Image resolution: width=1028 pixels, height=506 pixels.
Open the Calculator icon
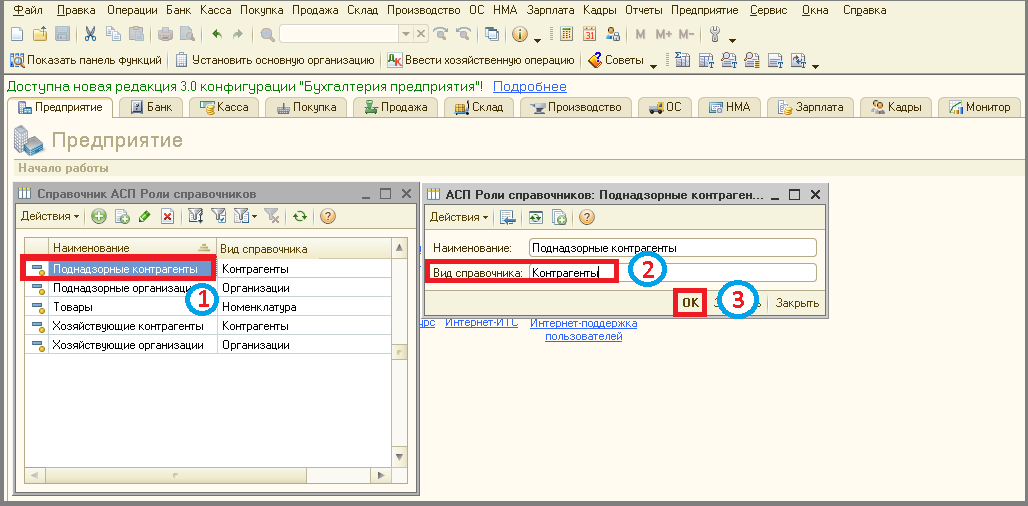pyautogui.click(x=567, y=34)
